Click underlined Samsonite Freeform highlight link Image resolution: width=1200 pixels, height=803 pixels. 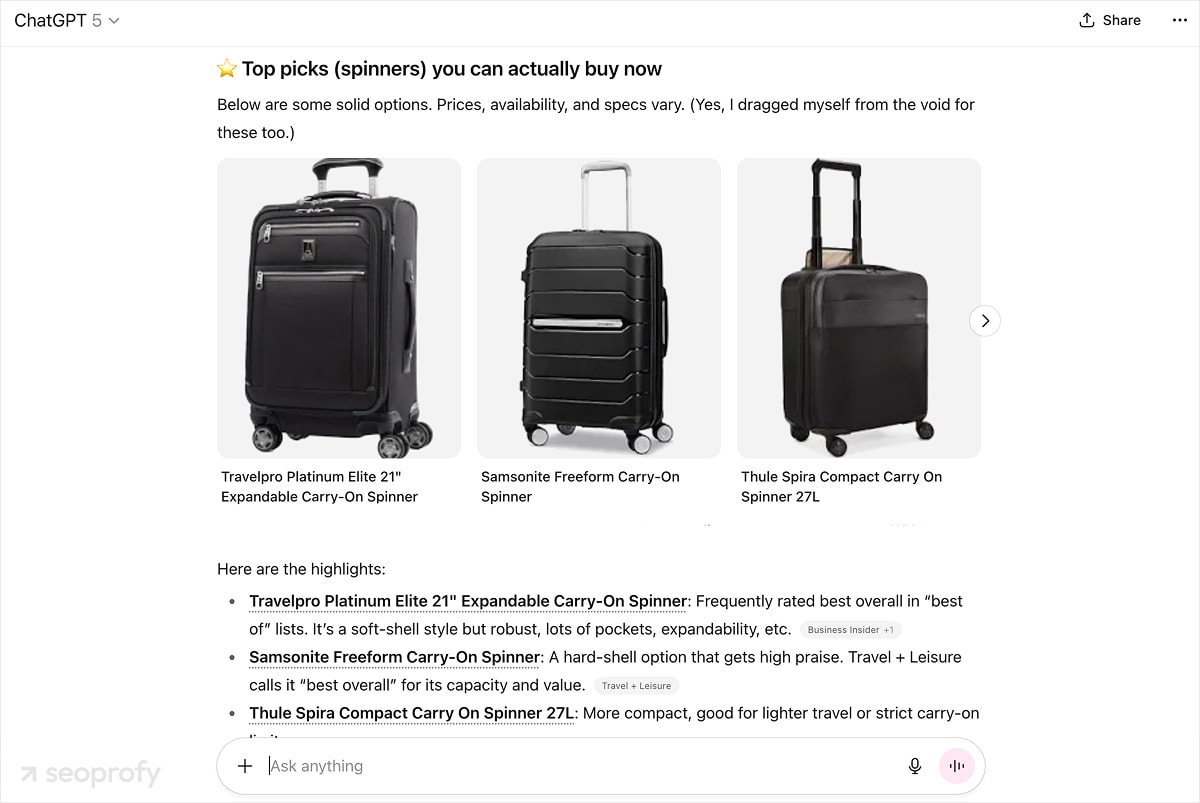click(394, 658)
